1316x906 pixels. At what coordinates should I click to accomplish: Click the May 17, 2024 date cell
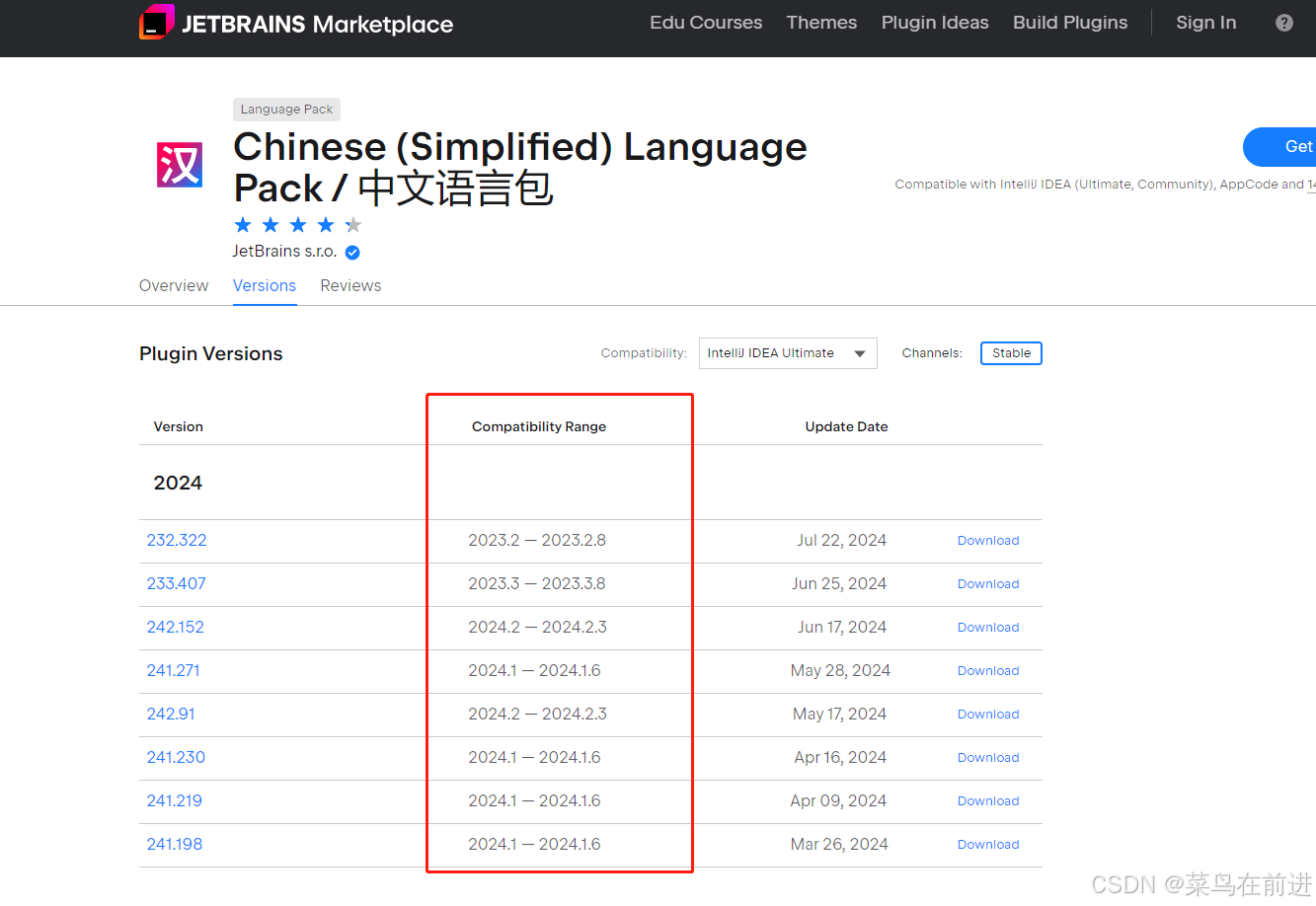840,715
